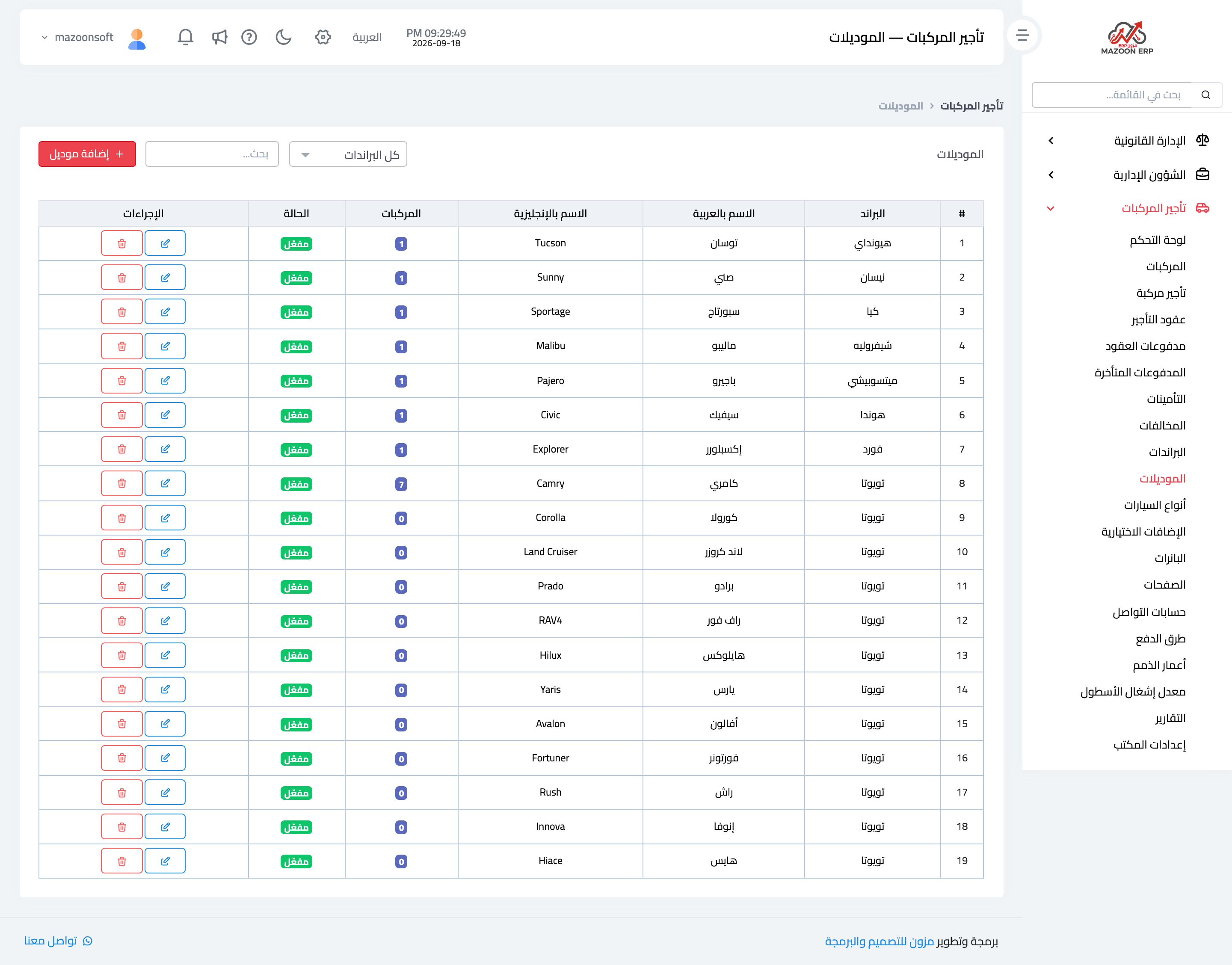The image size is (1232, 965).
Task: Edit the Land Cruiser model row
Action: click(x=165, y=552)
